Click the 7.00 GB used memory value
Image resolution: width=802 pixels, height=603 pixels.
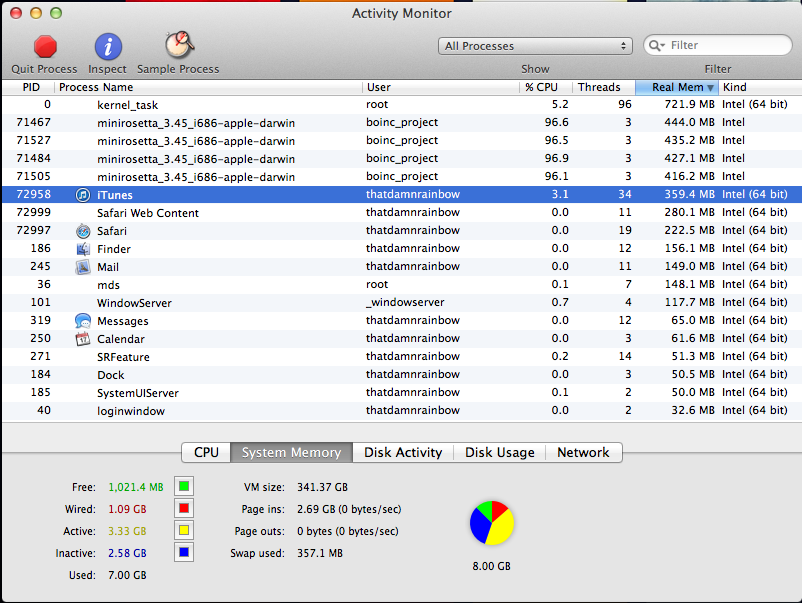(127, 575)
